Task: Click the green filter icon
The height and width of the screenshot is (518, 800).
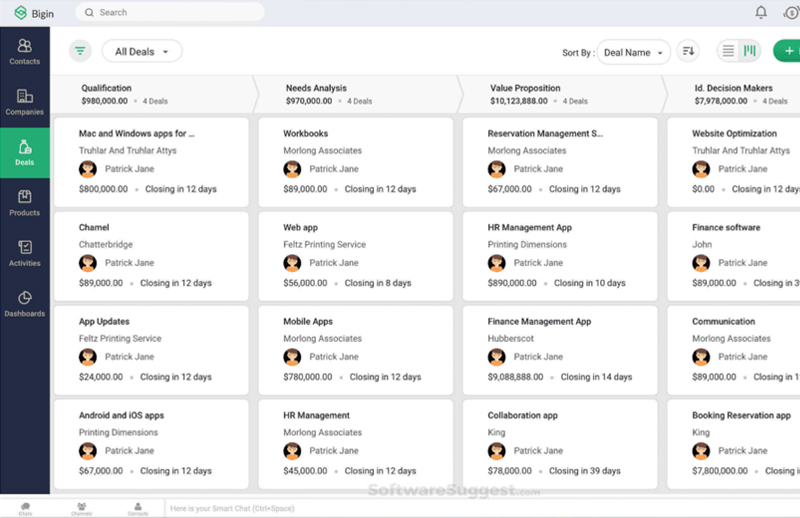Action: (x=80, y=51)
